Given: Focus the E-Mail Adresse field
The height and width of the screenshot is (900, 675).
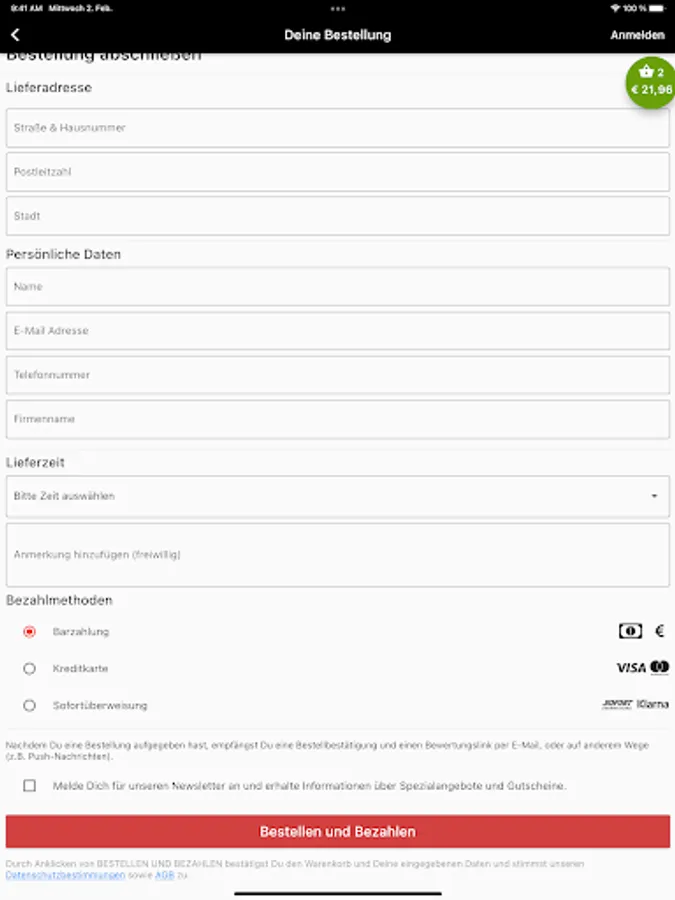Looking at the screenshot, I should click(337, 330).
